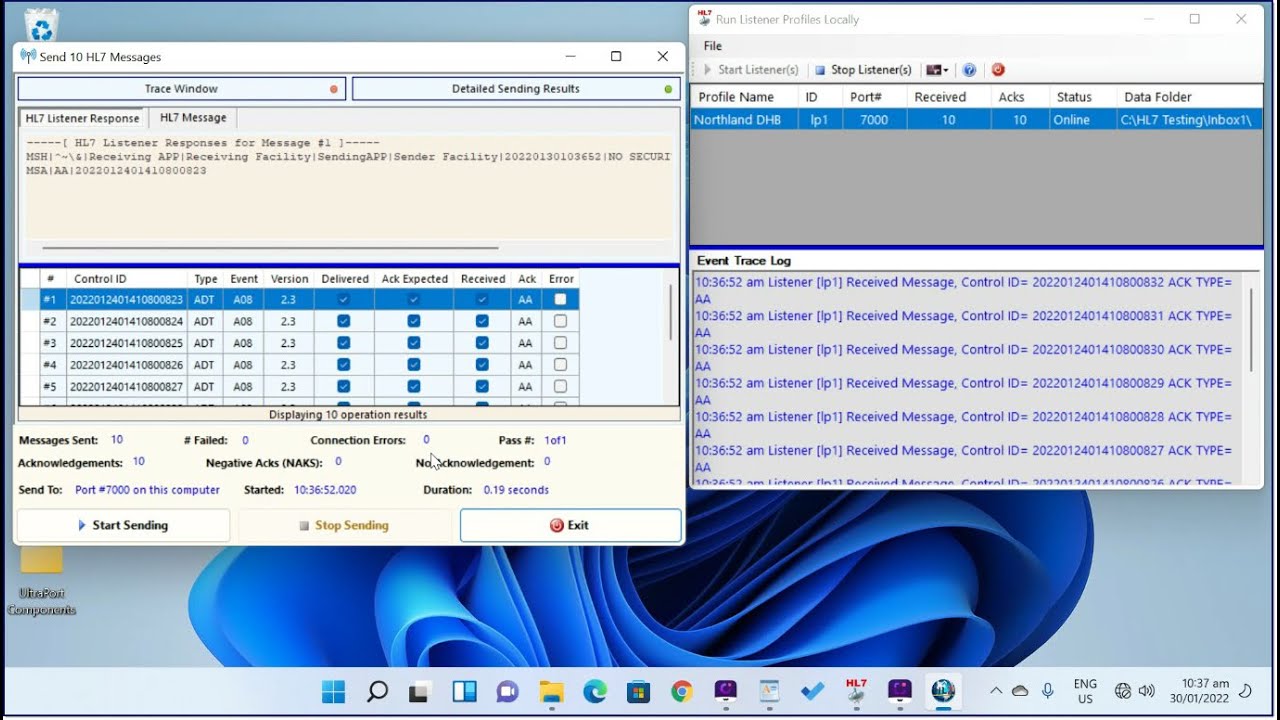Open the Teams Chat taskbar icon

[507, 691]
